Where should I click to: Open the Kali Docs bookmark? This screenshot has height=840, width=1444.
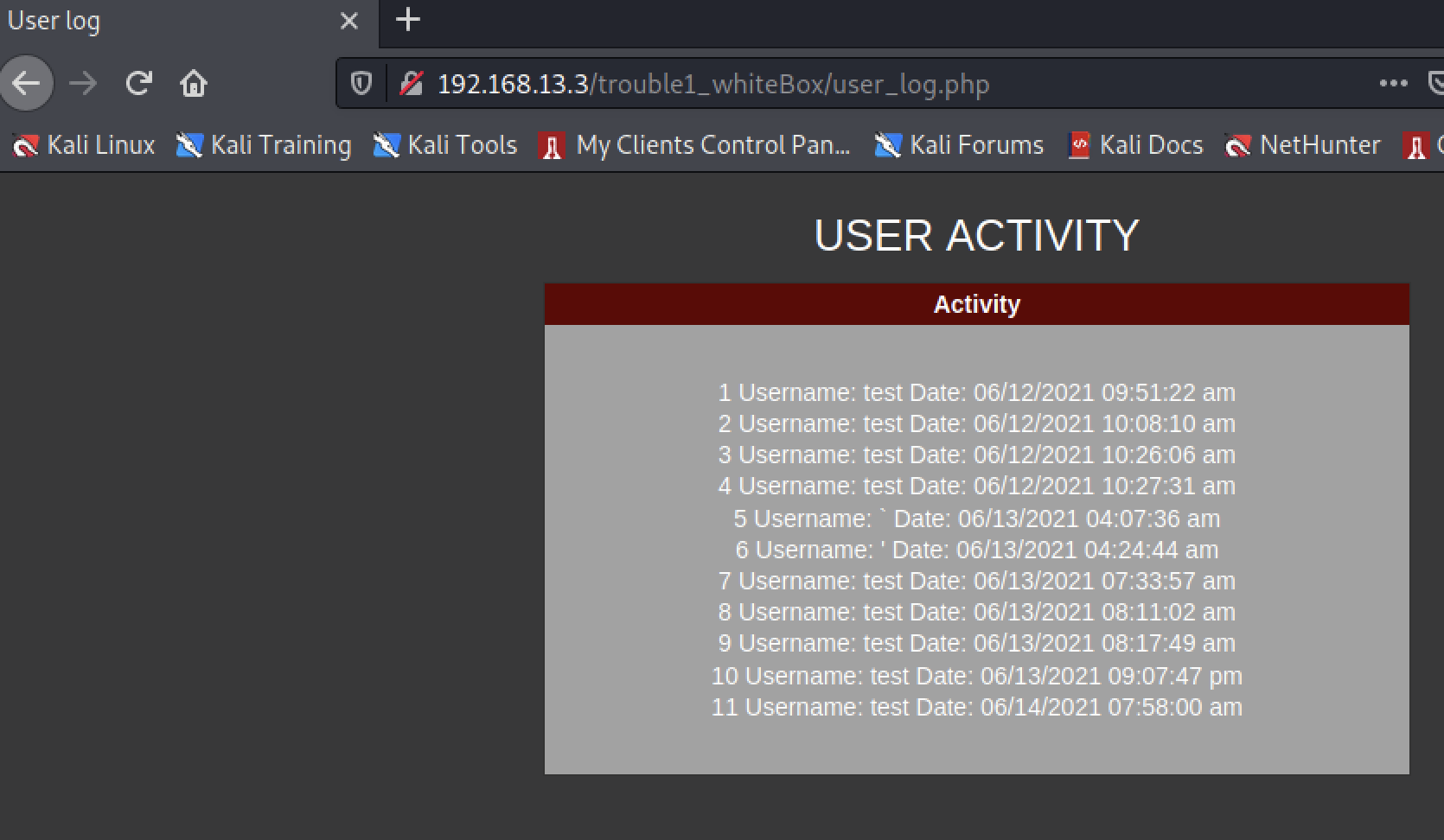pyautogui.click(x=1135, y=145)
